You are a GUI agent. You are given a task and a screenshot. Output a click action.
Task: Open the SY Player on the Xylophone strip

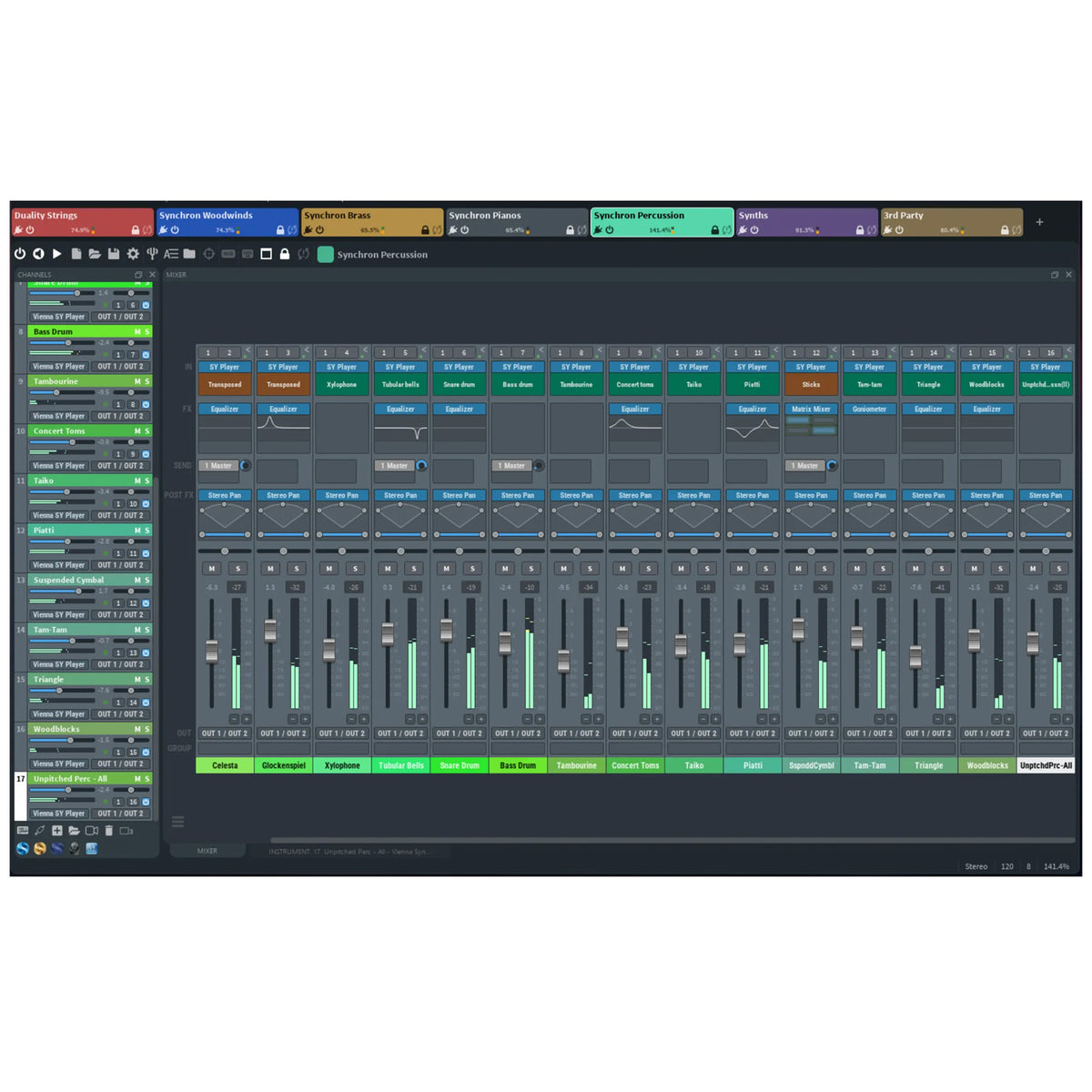point(342,368)
